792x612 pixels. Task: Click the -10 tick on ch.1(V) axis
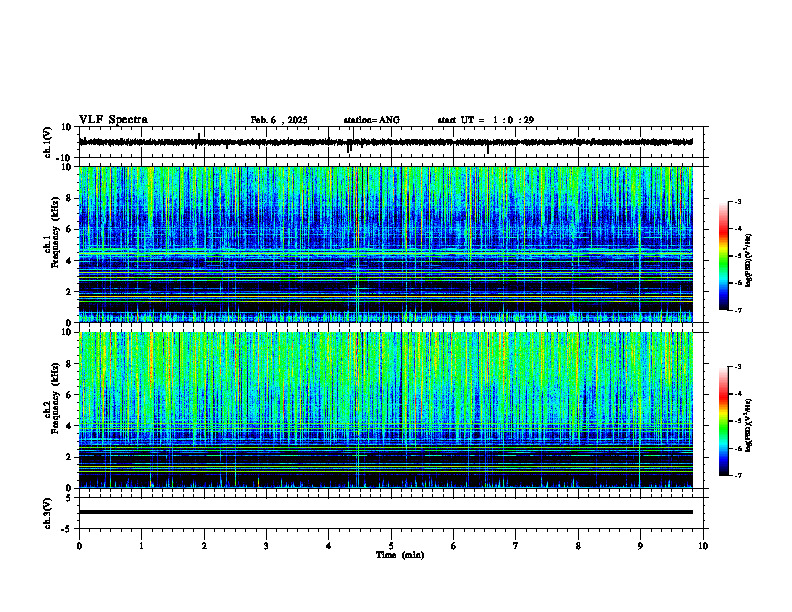pos(65,158)
